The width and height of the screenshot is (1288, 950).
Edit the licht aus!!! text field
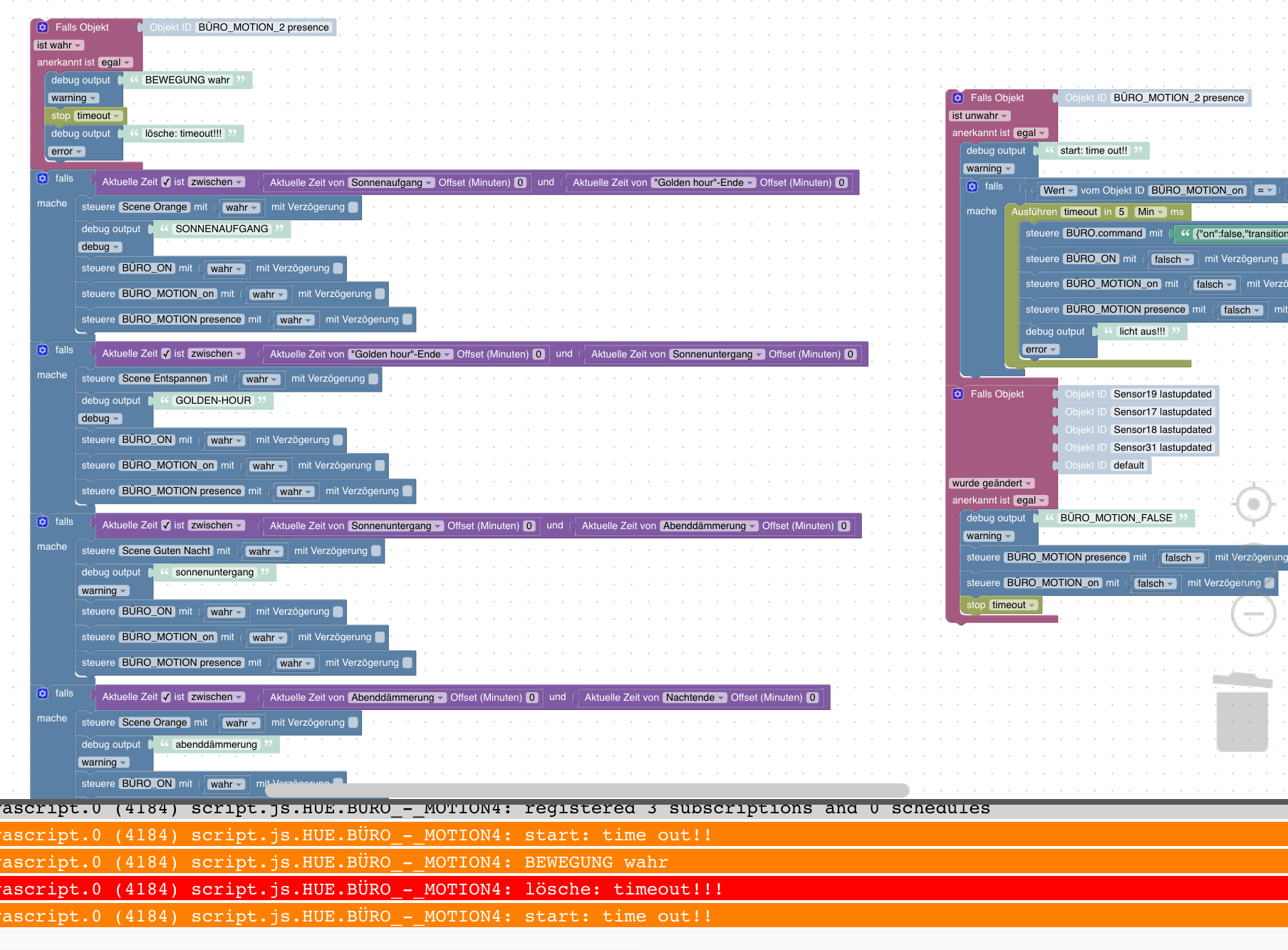point(1142,331)
